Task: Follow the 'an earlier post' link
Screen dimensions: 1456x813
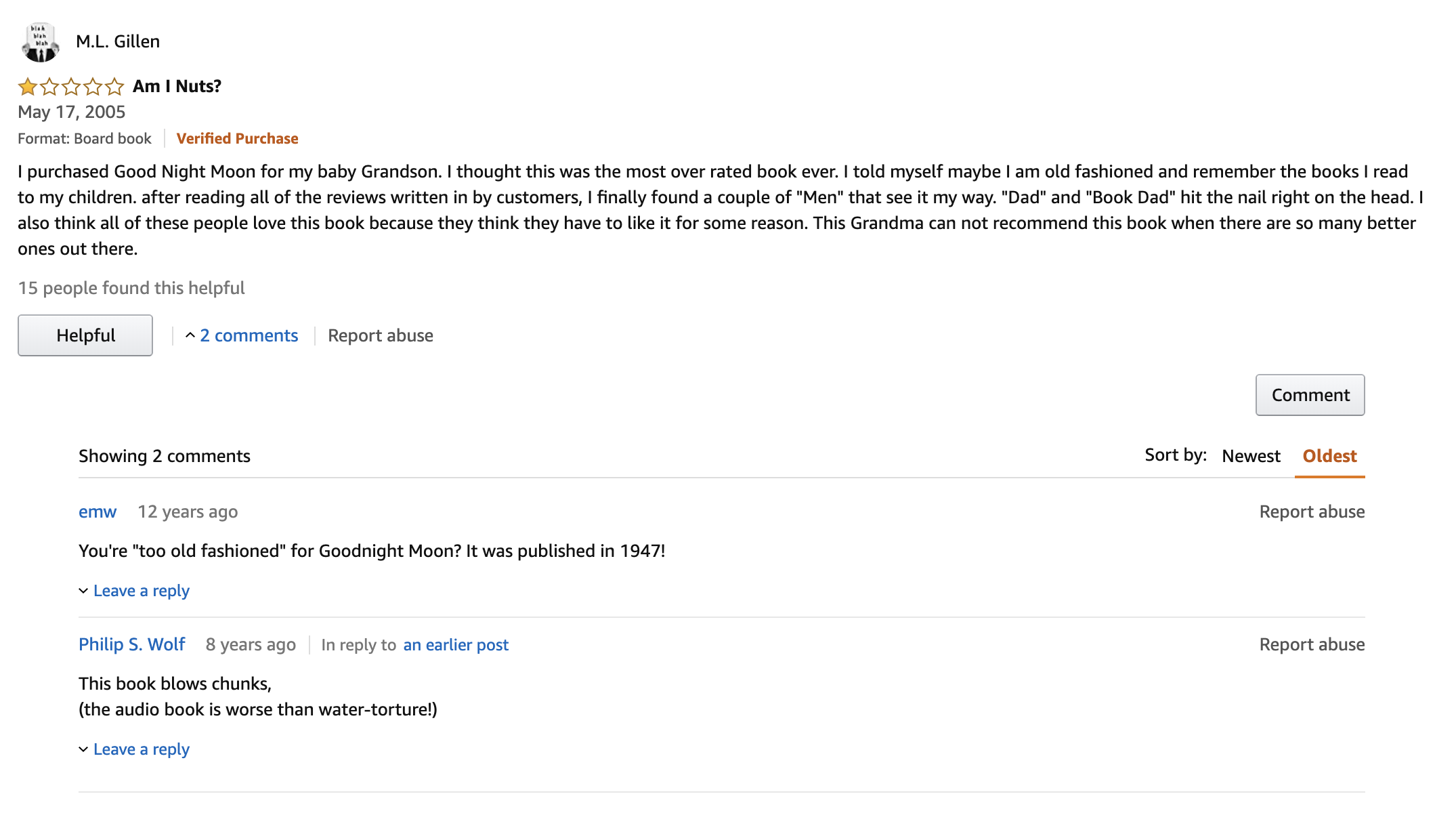Action: click(456, 645)
